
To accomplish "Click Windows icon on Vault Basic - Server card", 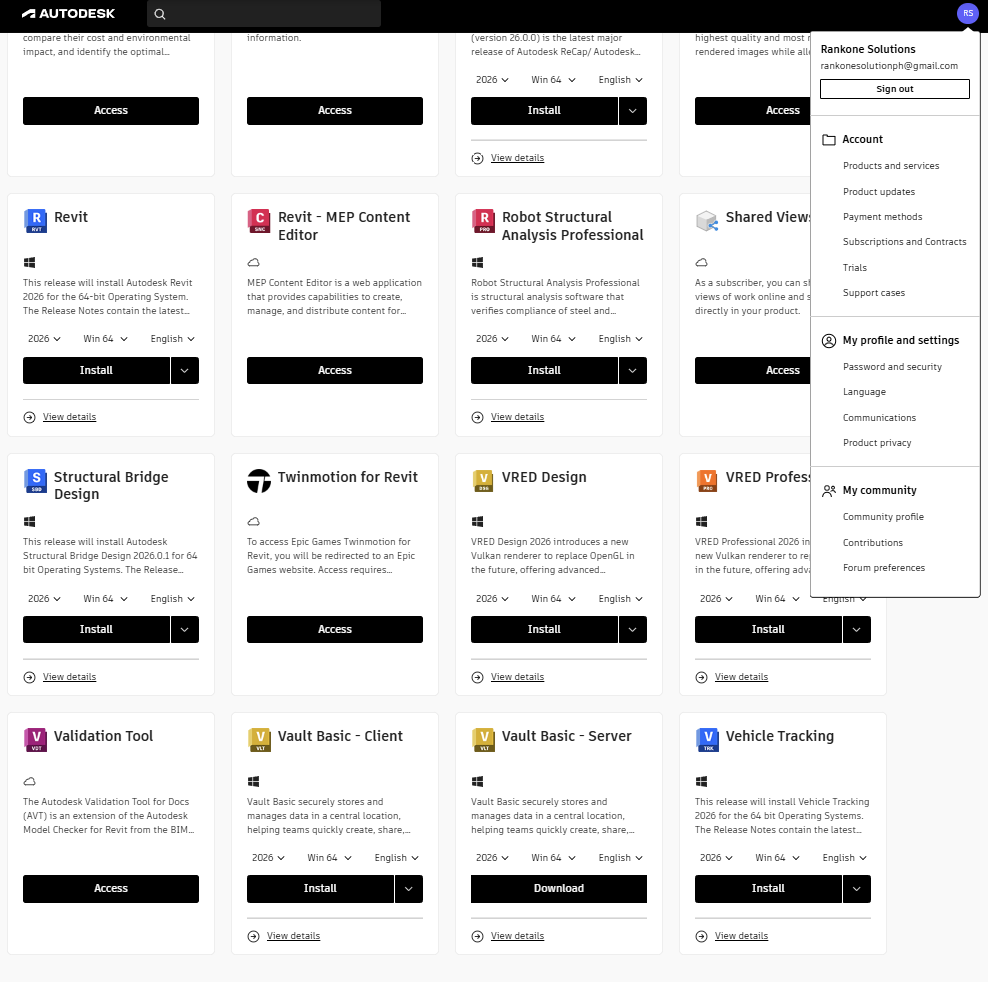I will point(478,782).
